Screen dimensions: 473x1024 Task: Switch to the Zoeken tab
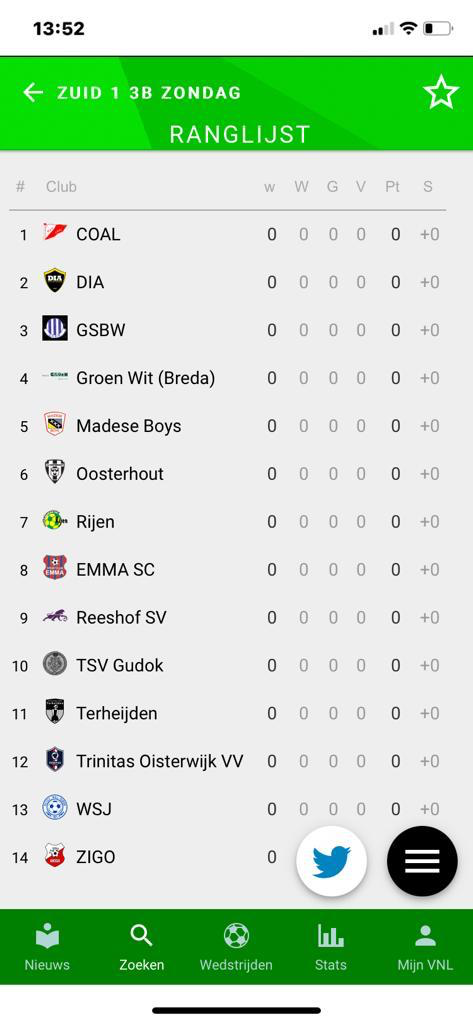(141, 947)
